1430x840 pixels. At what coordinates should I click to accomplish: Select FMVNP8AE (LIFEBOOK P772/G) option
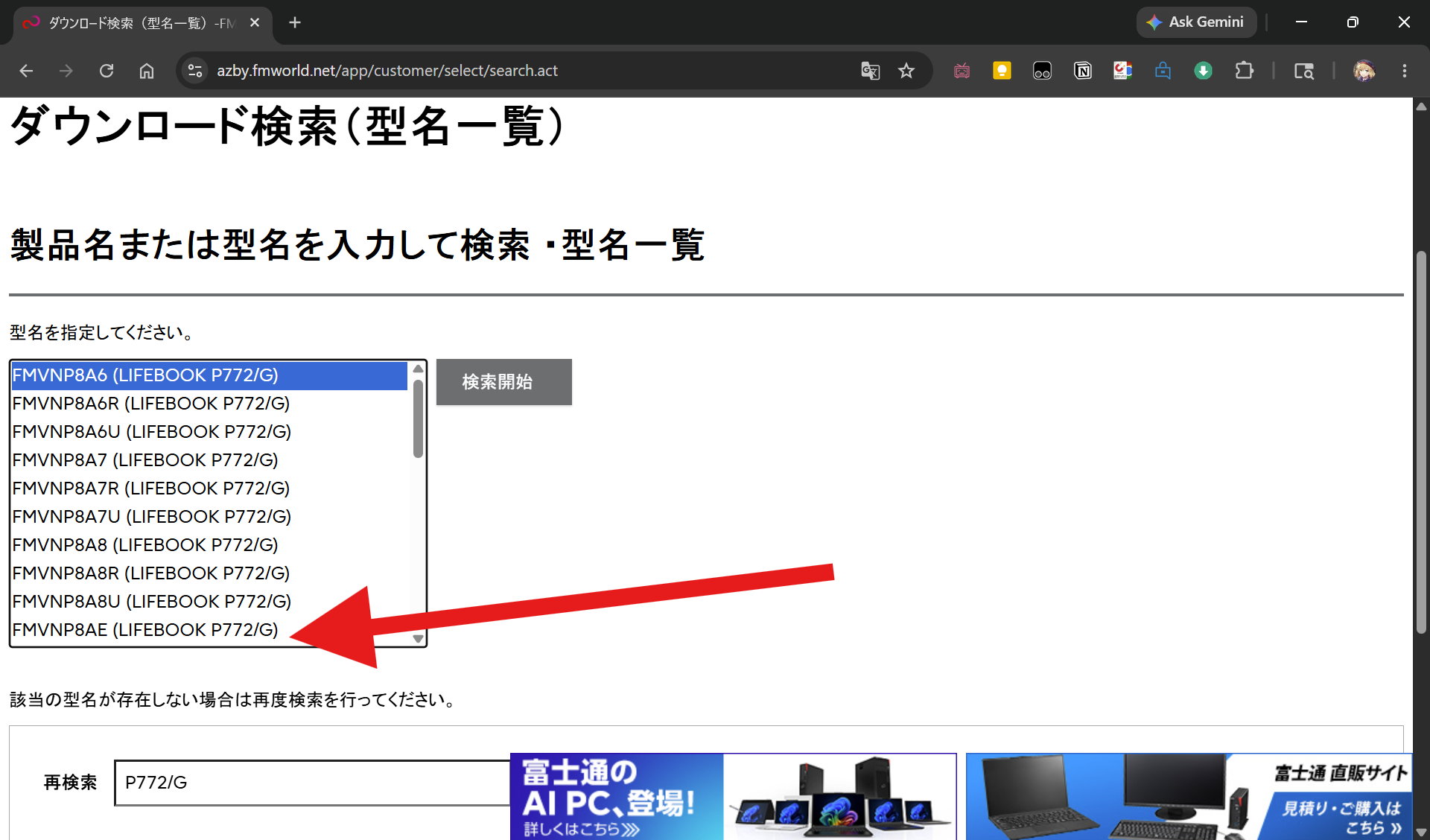pyautogui.click(x=209, y=630)
